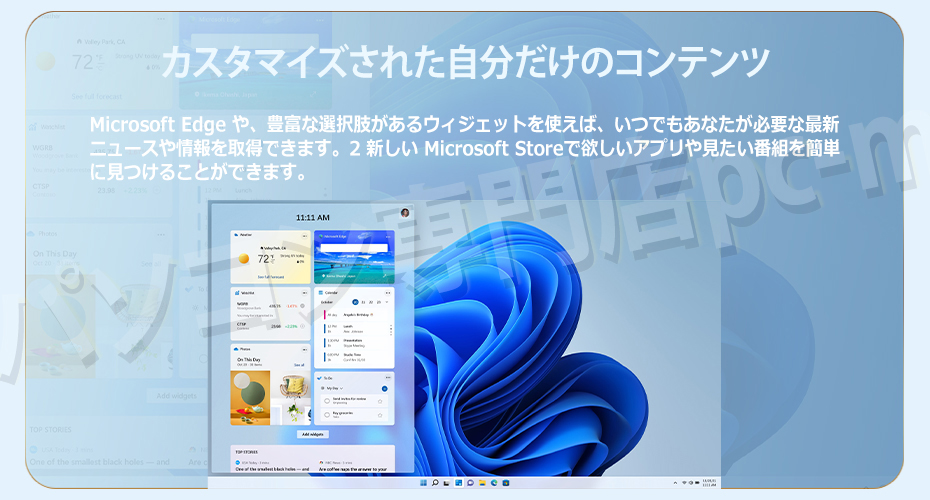Open Photos widget options menu
Image resolution: width=930 pixels, height=500 pixels.
pyautogui.click(x=305, y=349)
